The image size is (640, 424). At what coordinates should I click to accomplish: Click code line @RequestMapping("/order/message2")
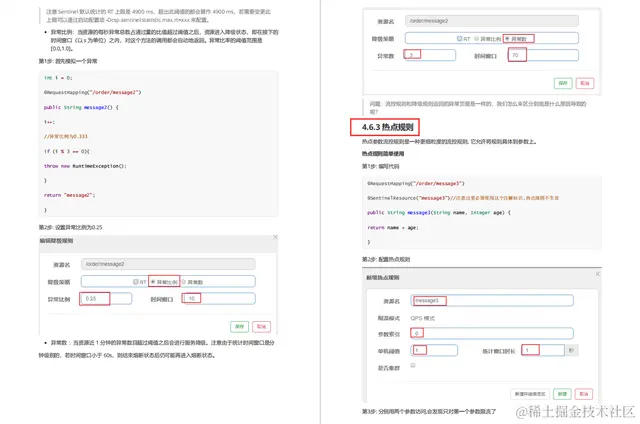point(92,93)
